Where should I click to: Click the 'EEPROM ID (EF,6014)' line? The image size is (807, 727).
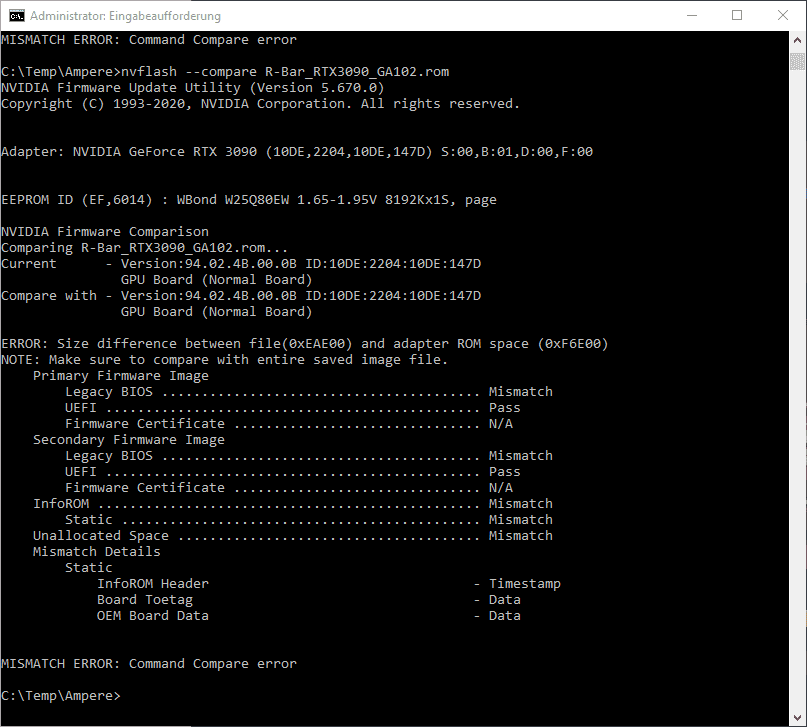point(249,200)
